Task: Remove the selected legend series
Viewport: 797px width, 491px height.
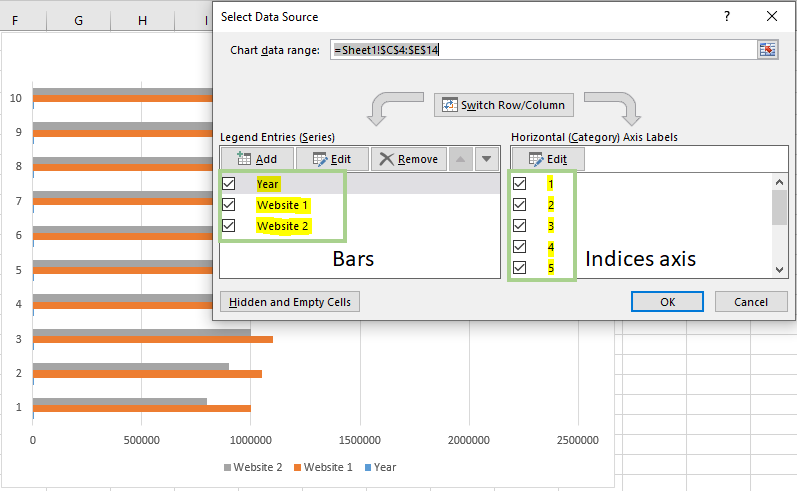Action: [x=407, y=159]
